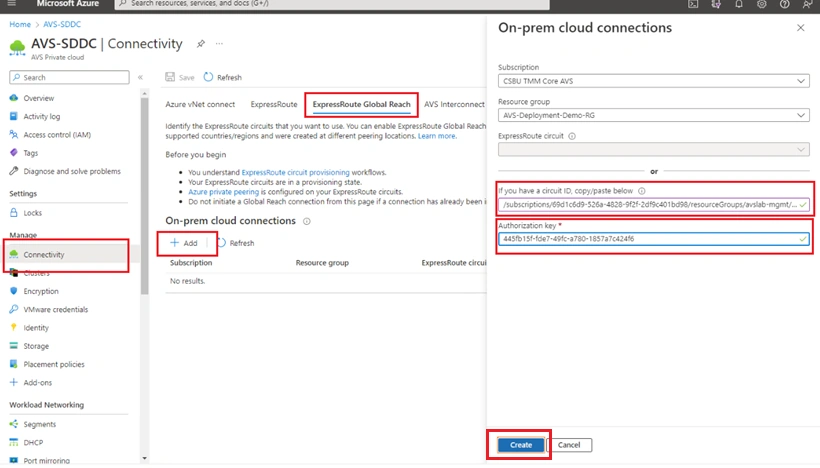Select the ExpressRoute Global Reach tab
The image size is (820, 468).
(x=361, y=104)
